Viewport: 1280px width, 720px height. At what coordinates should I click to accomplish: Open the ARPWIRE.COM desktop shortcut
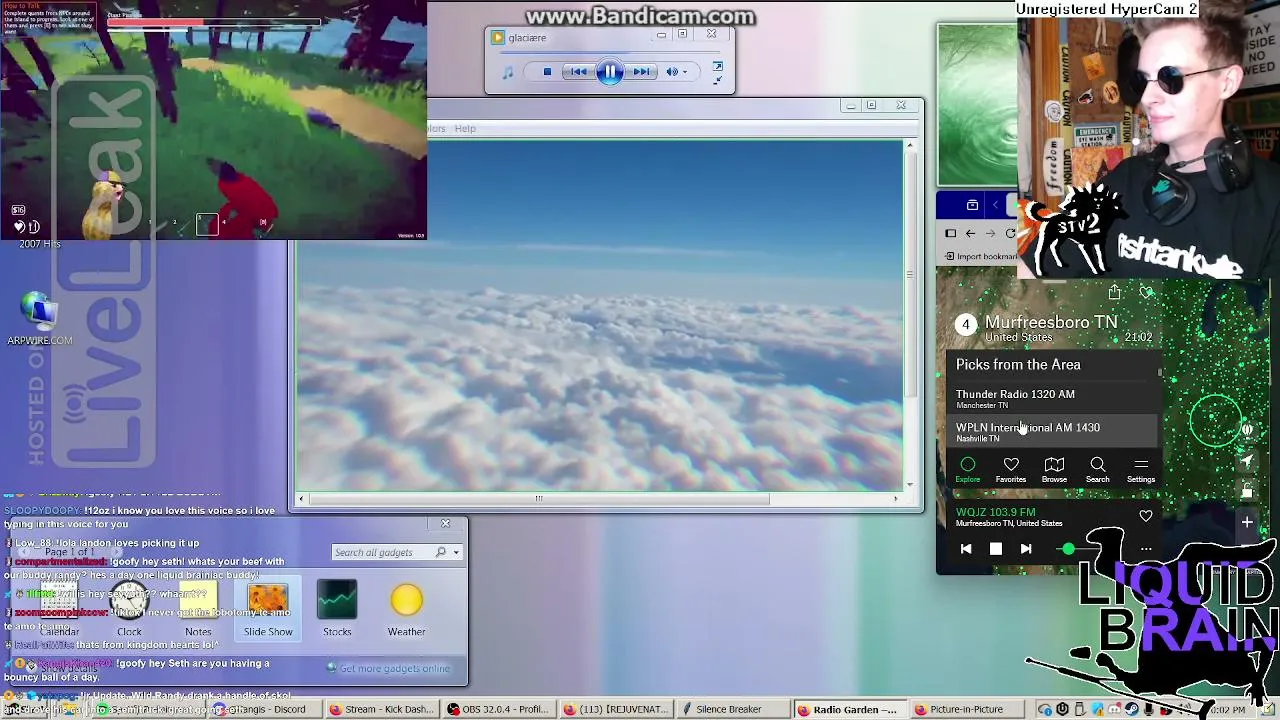pyautogui.click(x=40, y=319)
